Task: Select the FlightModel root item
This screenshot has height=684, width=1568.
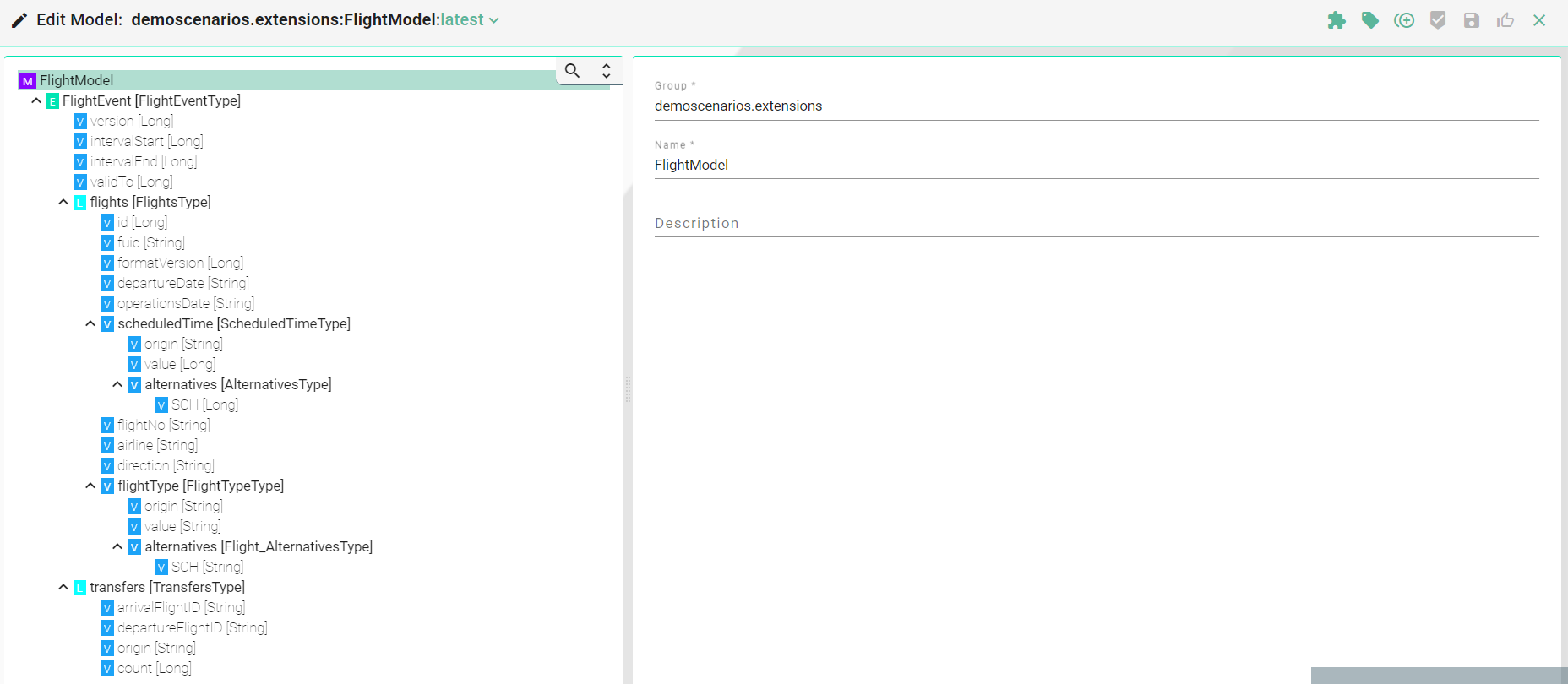Action: pyautogui.click(x=76, y=81)
